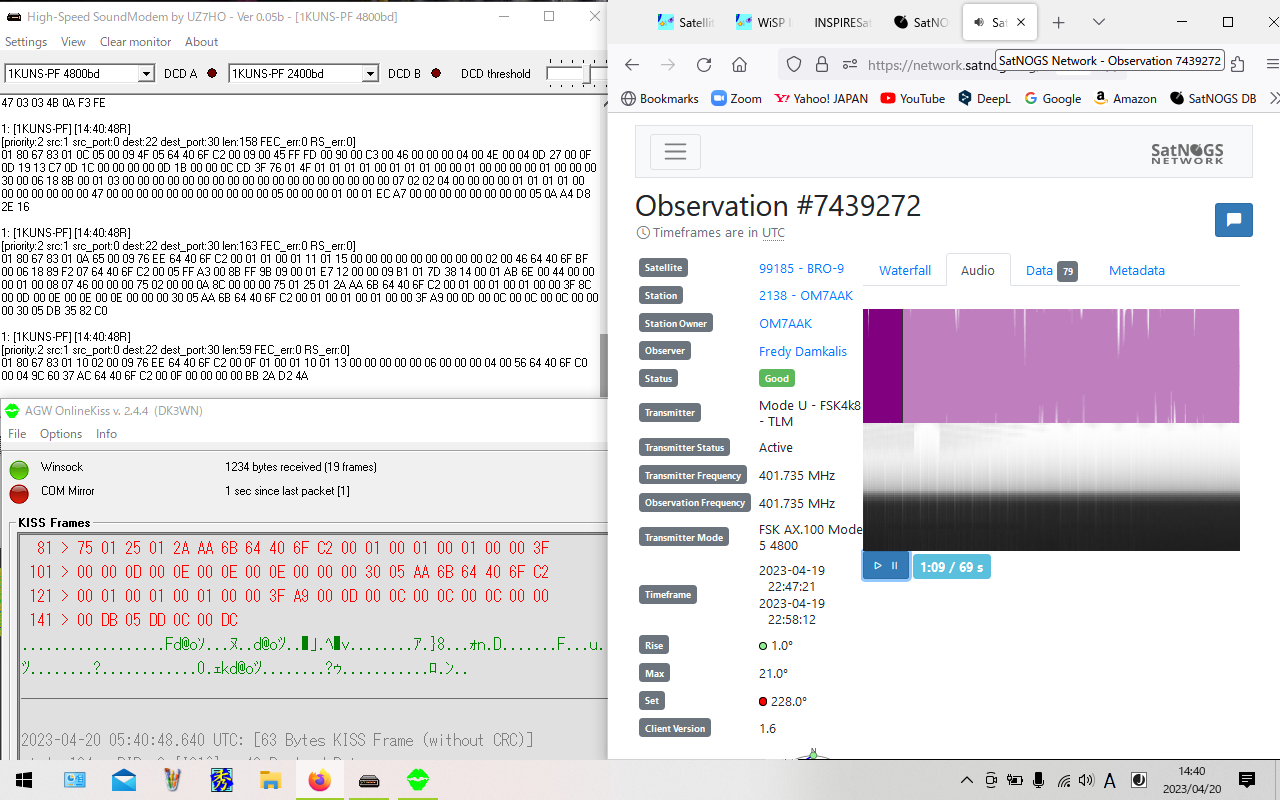Reload the SatNOGS page
The height and width of the screenshot is (800, 1280).
(704, 64)
